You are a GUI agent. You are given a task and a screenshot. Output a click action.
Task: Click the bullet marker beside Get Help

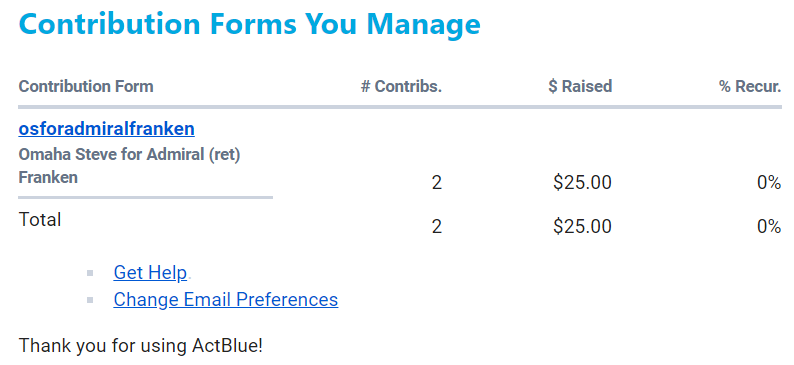[90, 273]
